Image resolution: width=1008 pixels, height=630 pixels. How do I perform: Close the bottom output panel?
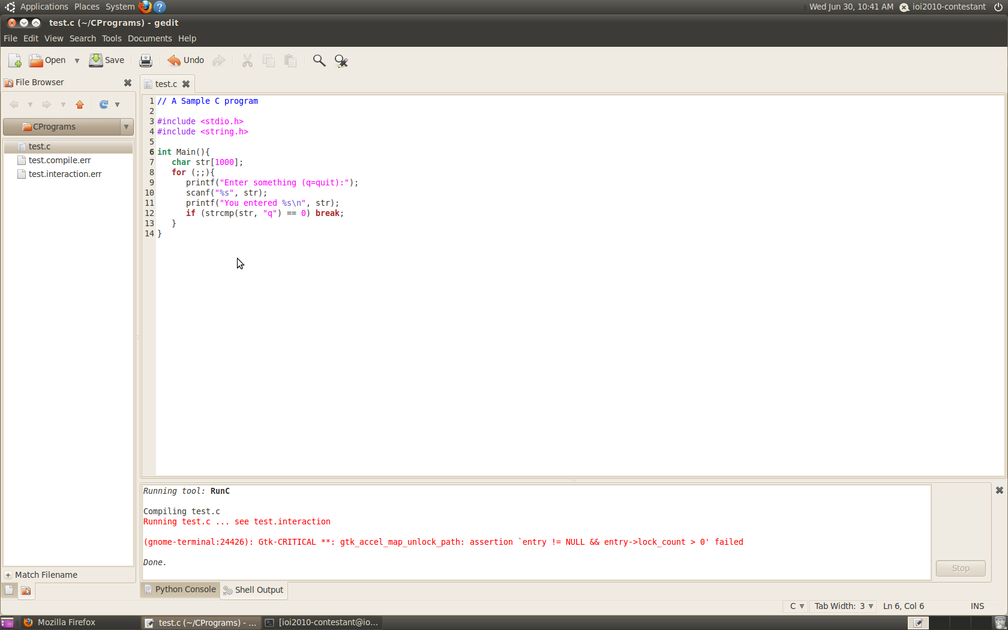[x=999, y=490]
